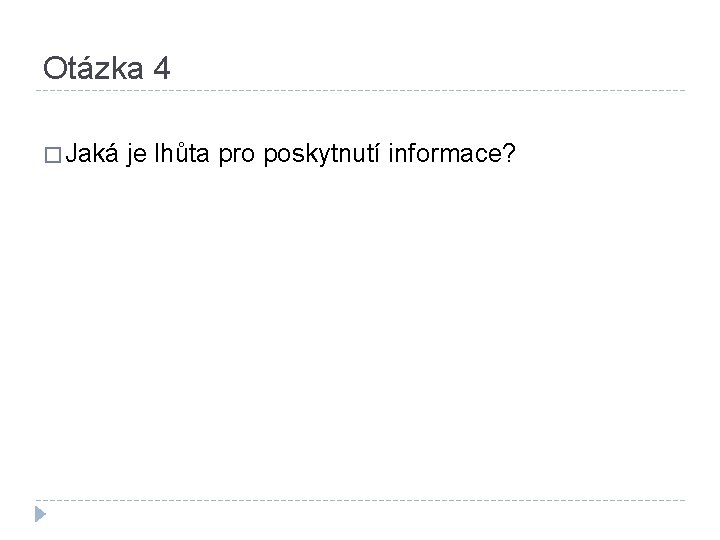Click the word informace

pos(443,153)
